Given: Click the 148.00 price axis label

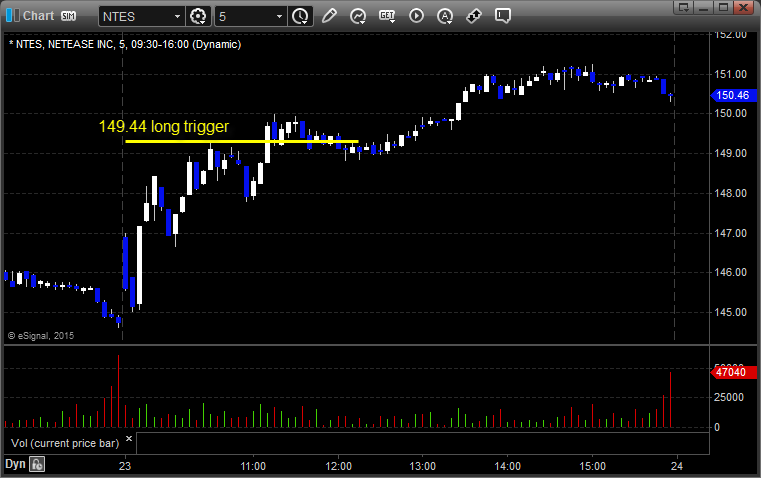Looking at the screenshot, I should 730,193.
